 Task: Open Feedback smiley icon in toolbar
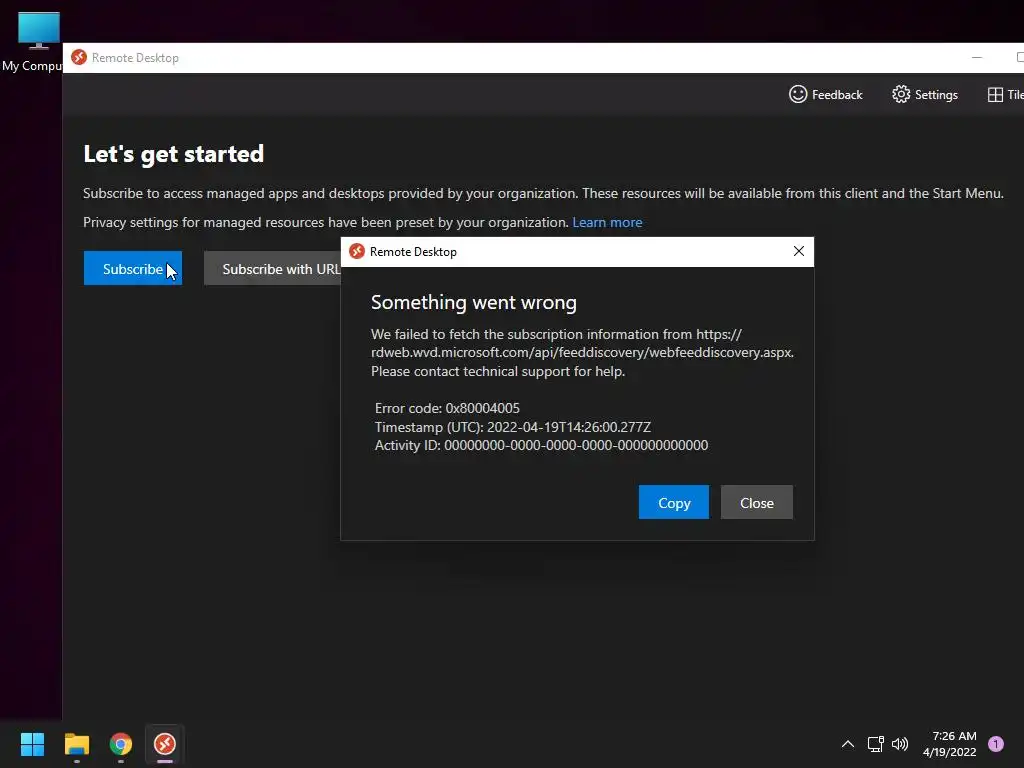click(797, 95)
